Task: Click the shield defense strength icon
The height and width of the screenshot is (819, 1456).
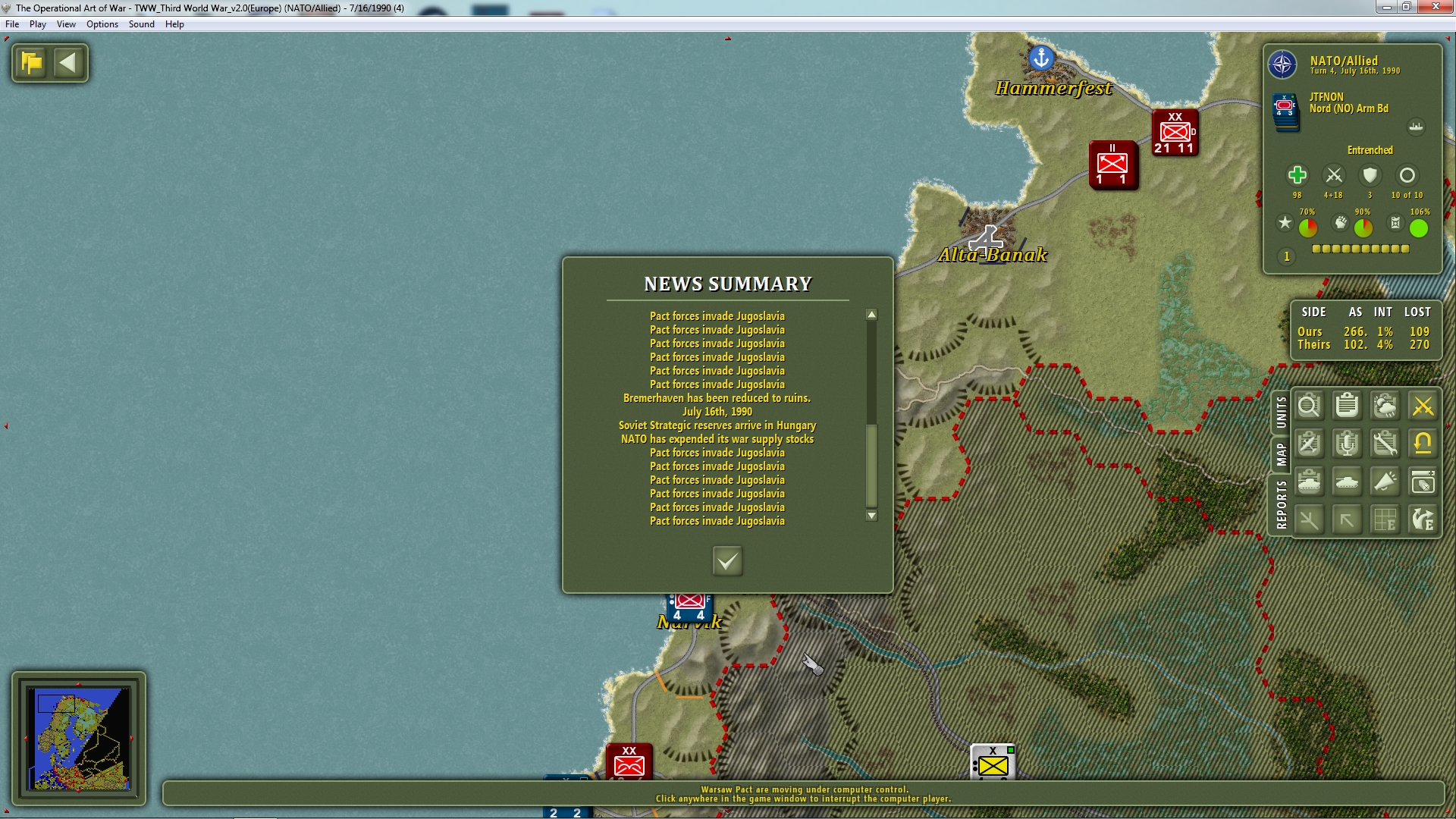Action: pos(1370,175)
